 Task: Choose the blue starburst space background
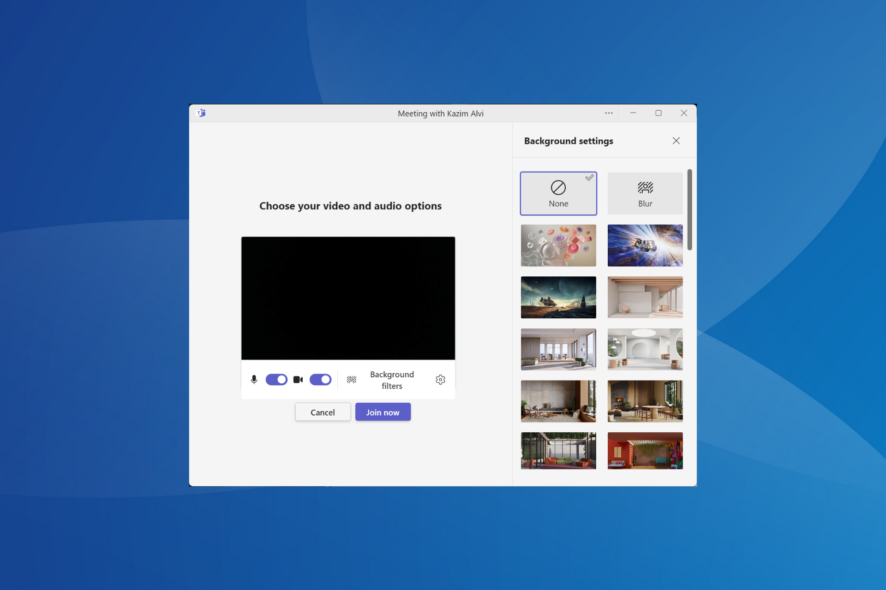click(645, 245)
